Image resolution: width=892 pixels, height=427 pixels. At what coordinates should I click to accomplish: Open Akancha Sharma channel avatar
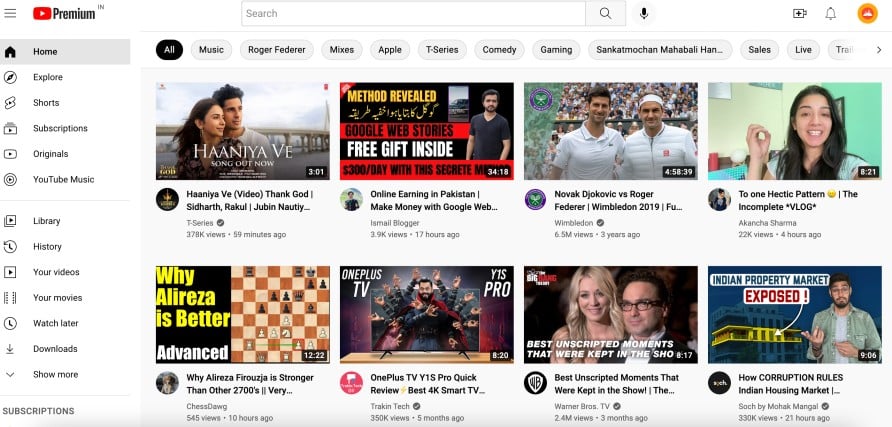[719, 200]
